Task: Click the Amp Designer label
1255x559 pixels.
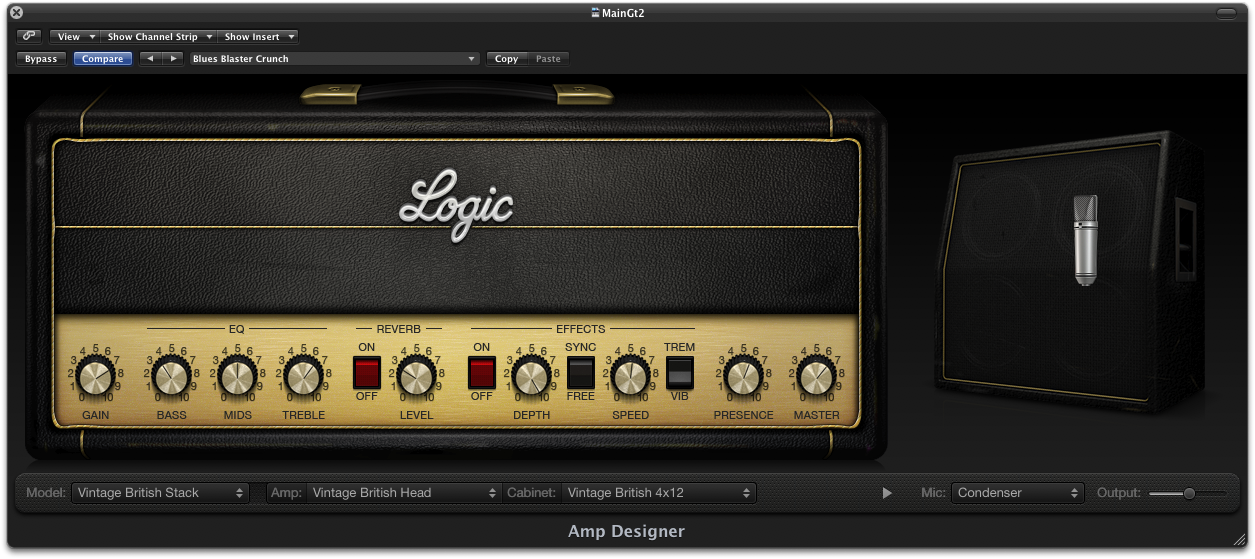Action: point(626,531)
